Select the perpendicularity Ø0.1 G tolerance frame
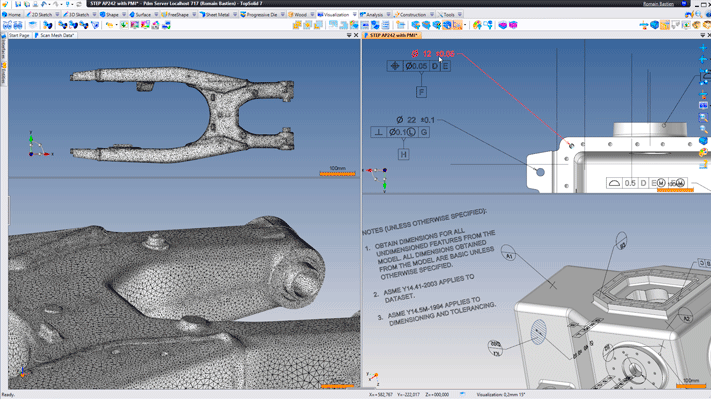Image resolution: width=711 pixels, height=400 pixels. pos(399,132)
